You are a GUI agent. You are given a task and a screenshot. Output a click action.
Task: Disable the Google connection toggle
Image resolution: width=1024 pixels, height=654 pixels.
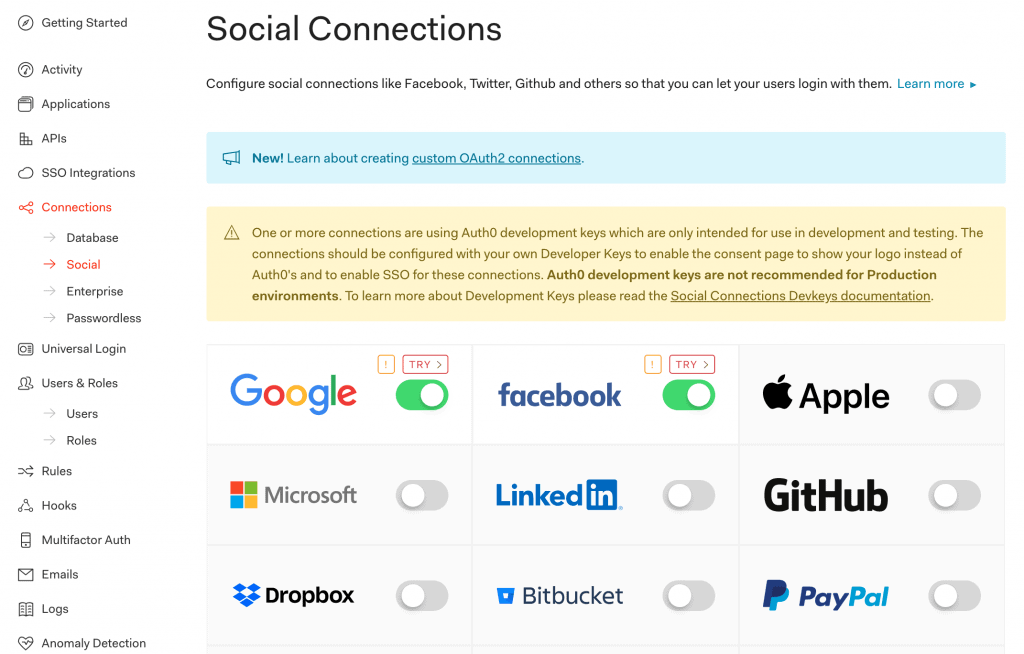coord(422,396)
